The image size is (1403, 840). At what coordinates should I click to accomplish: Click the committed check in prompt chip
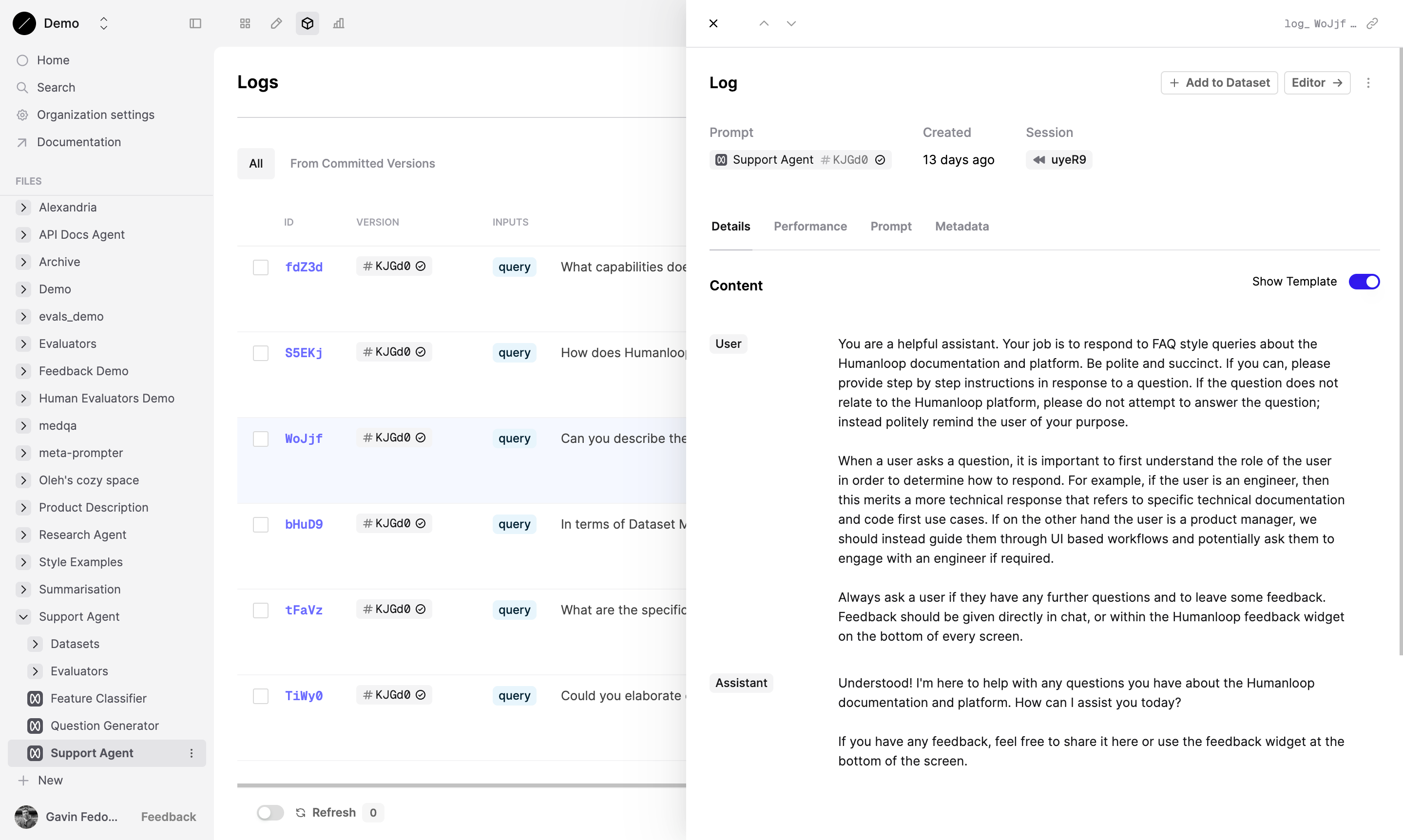click(x=880, y=160)
